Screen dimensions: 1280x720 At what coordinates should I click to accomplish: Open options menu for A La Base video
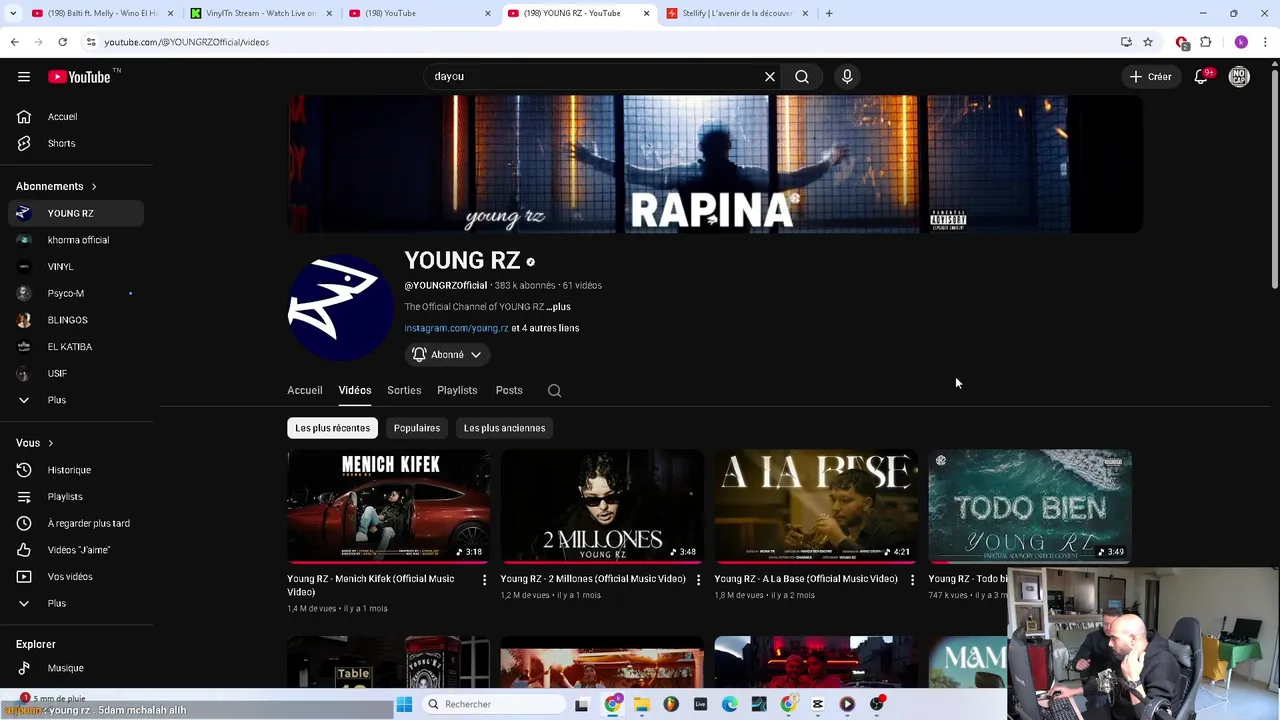pos(912,580)
